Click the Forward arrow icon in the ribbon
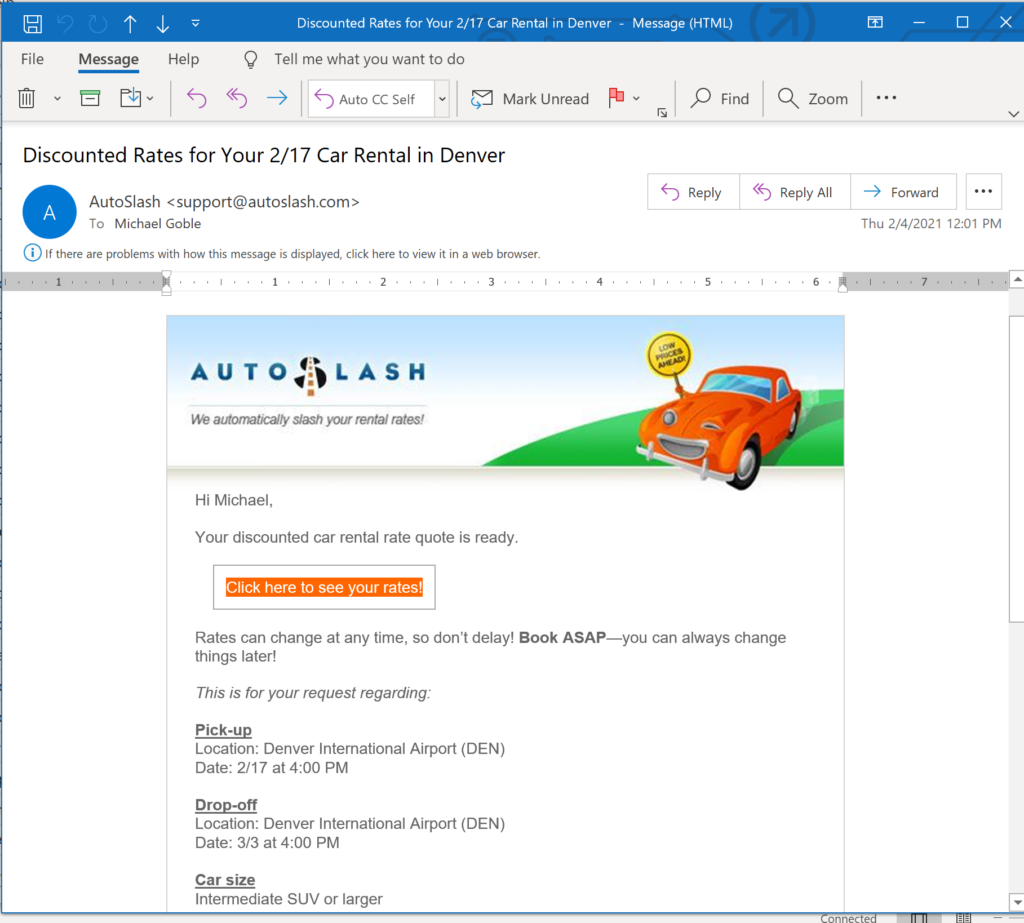The width and height of the screenshot is (1024, 923). tap(278, 98)
